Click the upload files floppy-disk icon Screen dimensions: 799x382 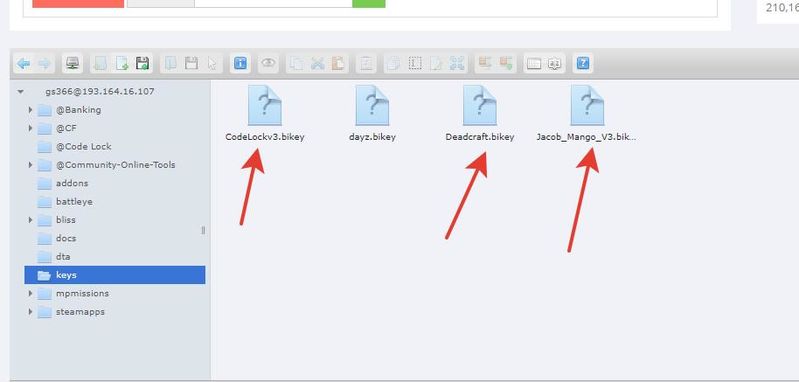(142, 64)
